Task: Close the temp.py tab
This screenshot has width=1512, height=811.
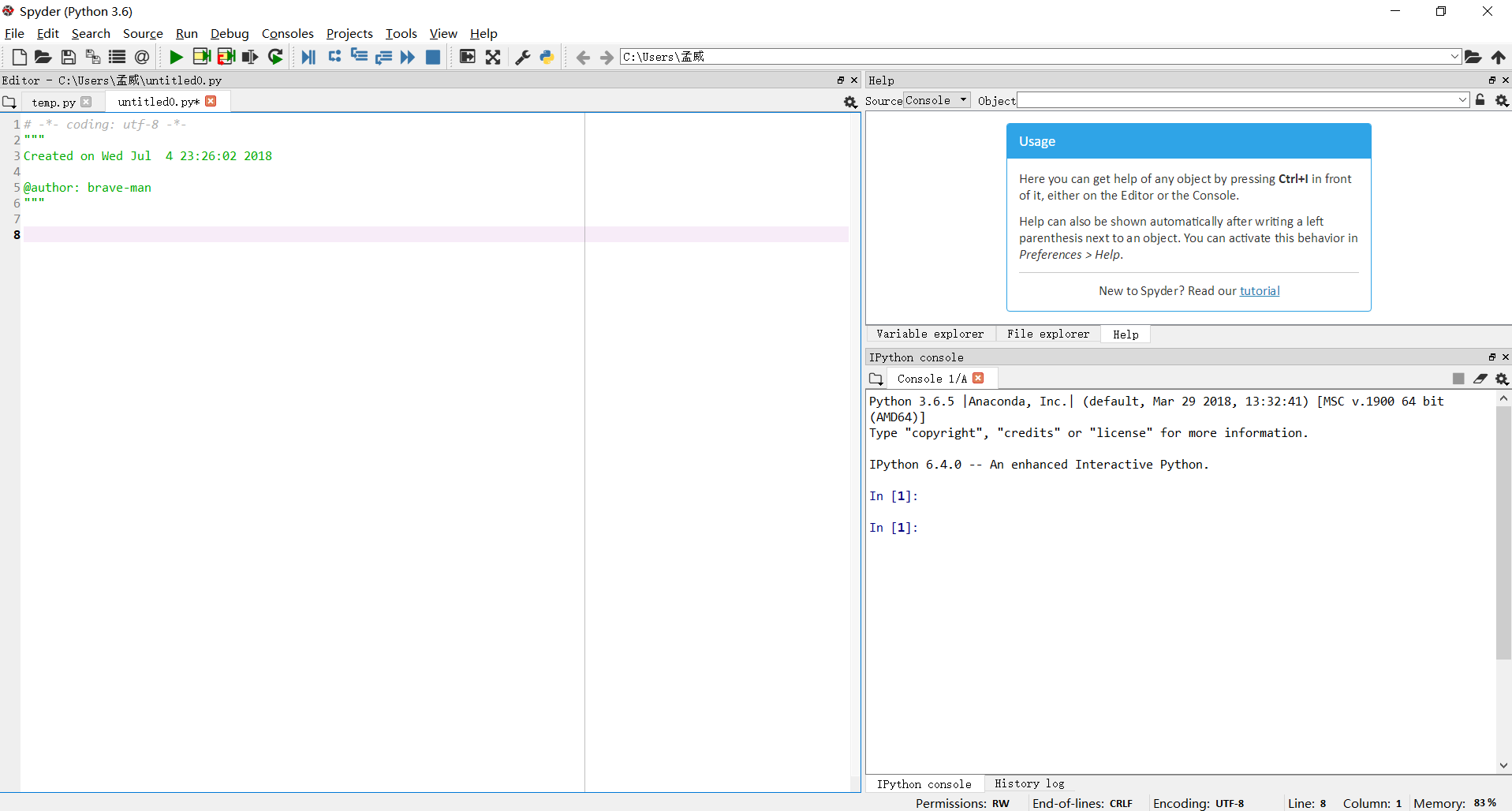Action: click(87, 102)
